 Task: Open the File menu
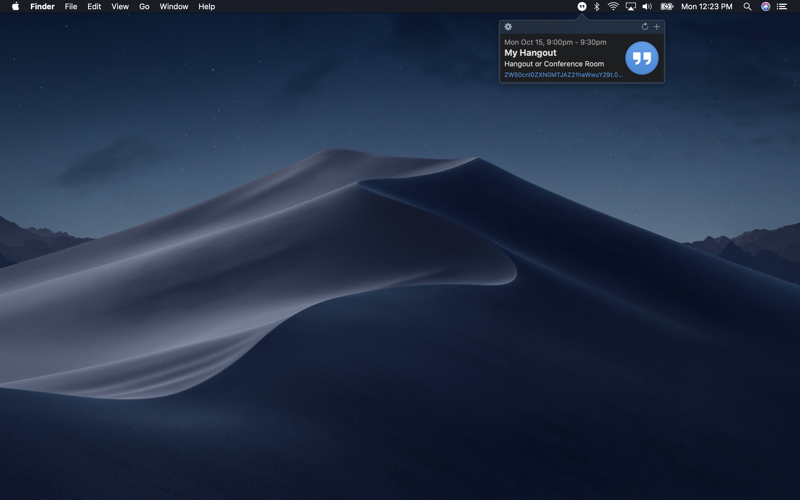71,7
